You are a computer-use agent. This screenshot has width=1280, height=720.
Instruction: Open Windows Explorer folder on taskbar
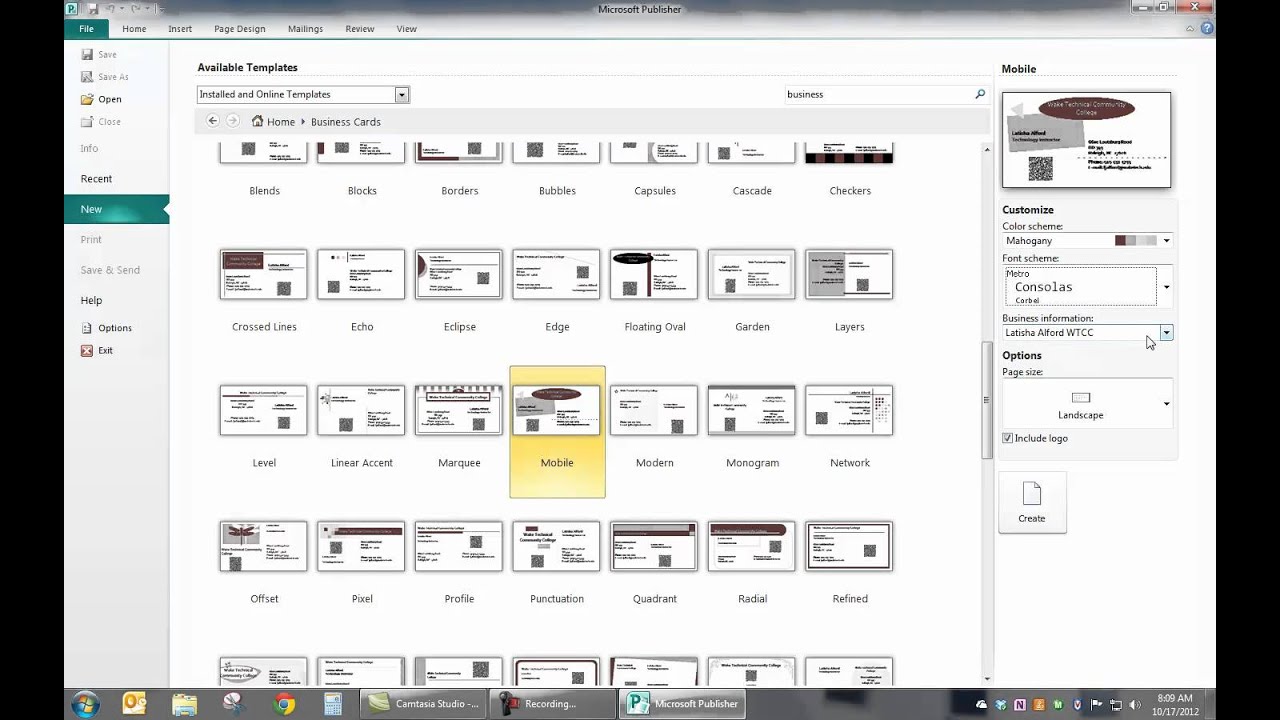pyautogui.click(x=184, y=704)
